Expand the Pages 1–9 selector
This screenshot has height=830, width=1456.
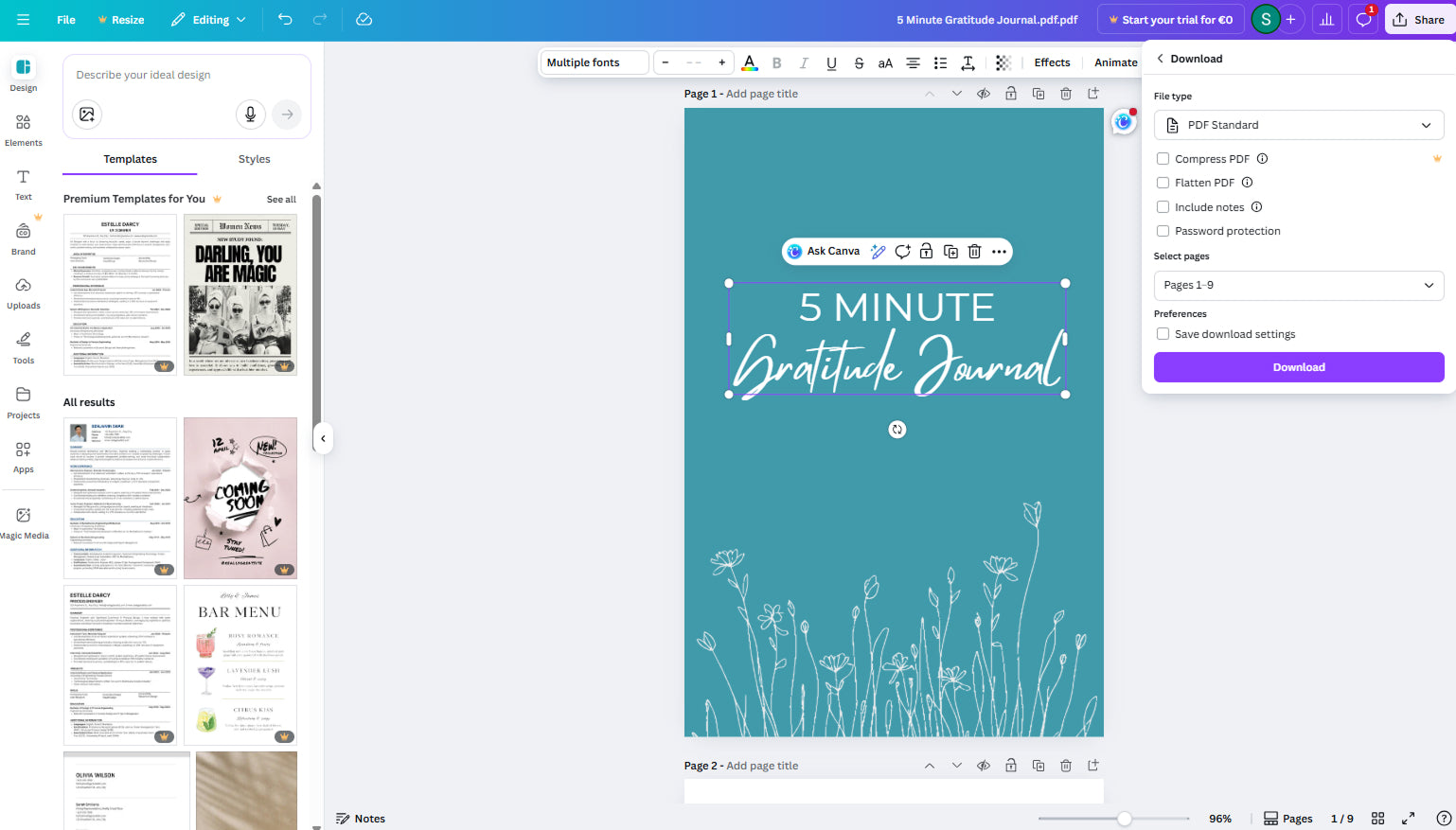click(x=1298, y=285)
